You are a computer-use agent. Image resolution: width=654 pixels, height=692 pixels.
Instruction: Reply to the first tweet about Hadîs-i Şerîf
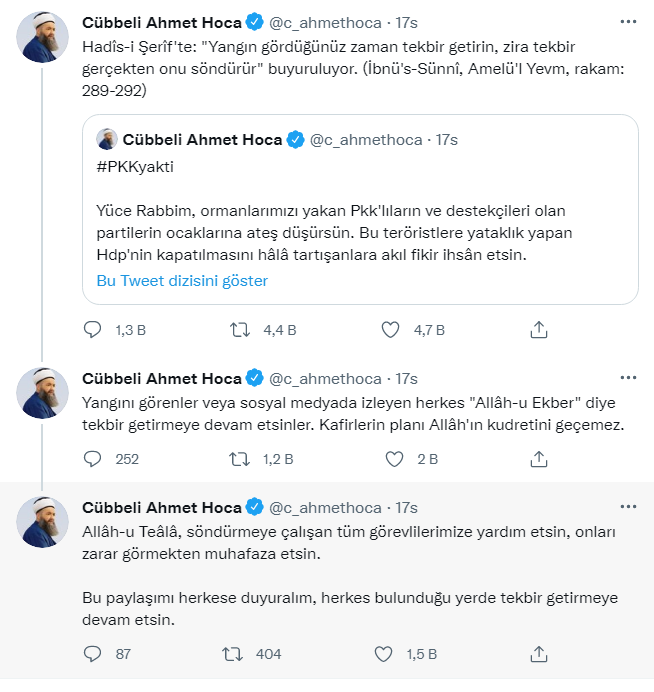pyautogui.click(x=92, y=329)
